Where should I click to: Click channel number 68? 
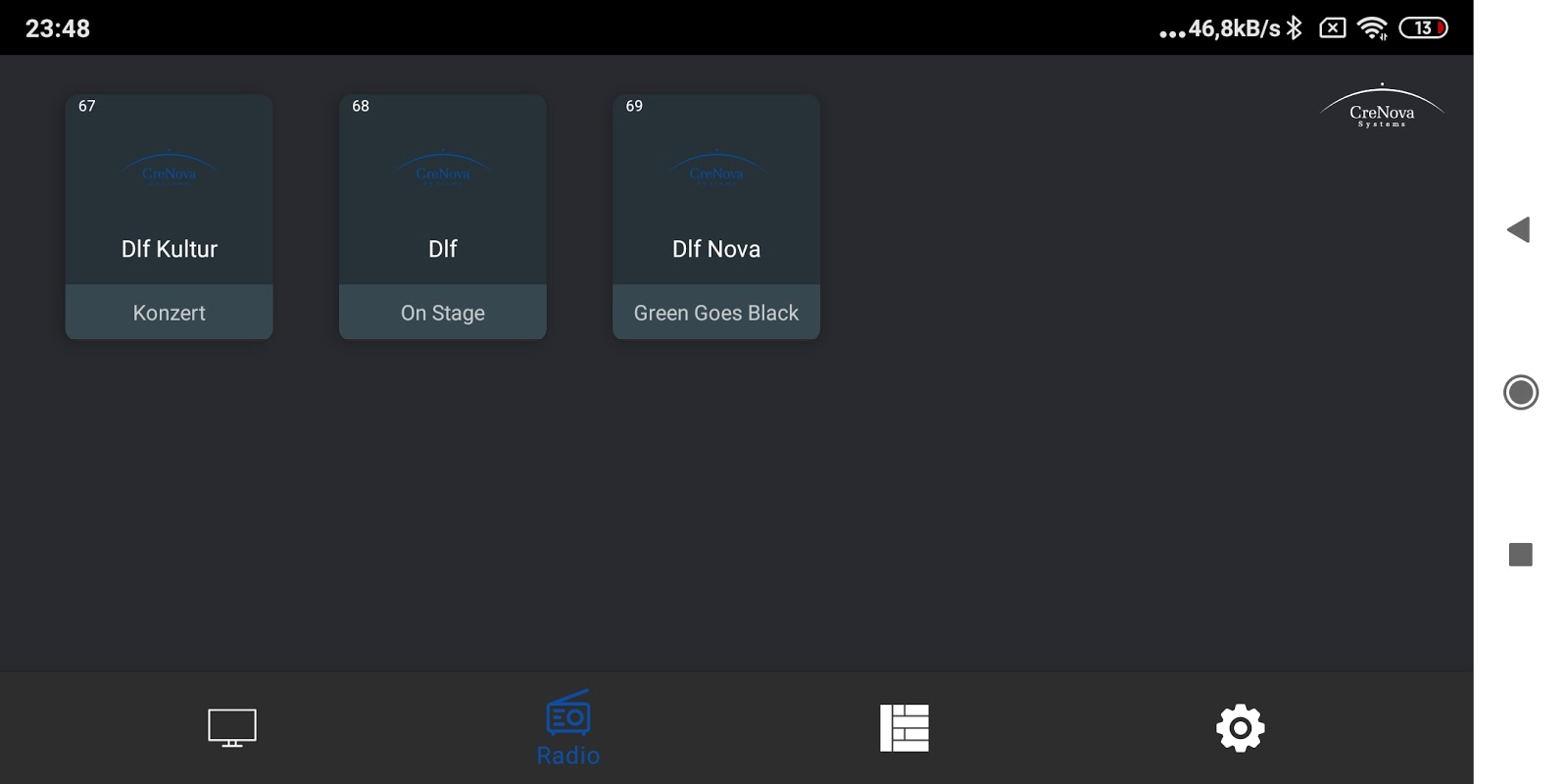click(361, 106)
